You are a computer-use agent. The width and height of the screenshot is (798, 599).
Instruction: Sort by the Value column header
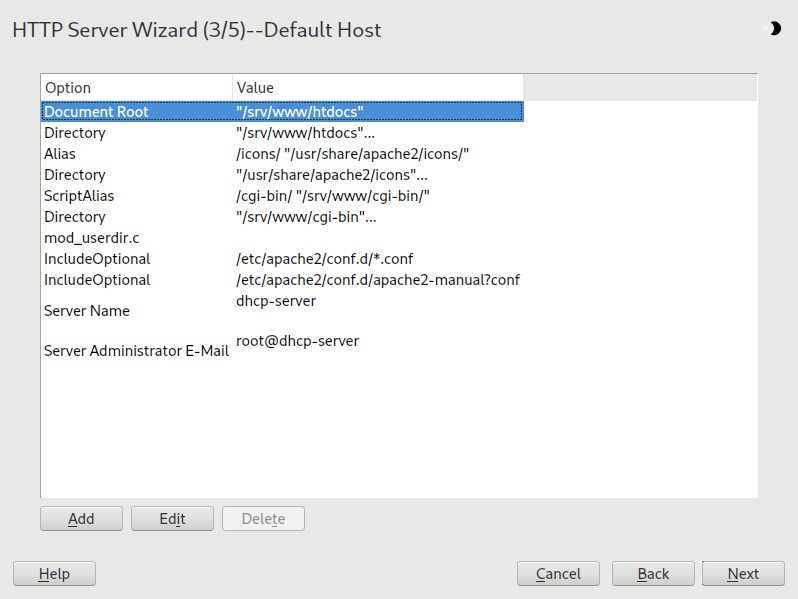377,88
